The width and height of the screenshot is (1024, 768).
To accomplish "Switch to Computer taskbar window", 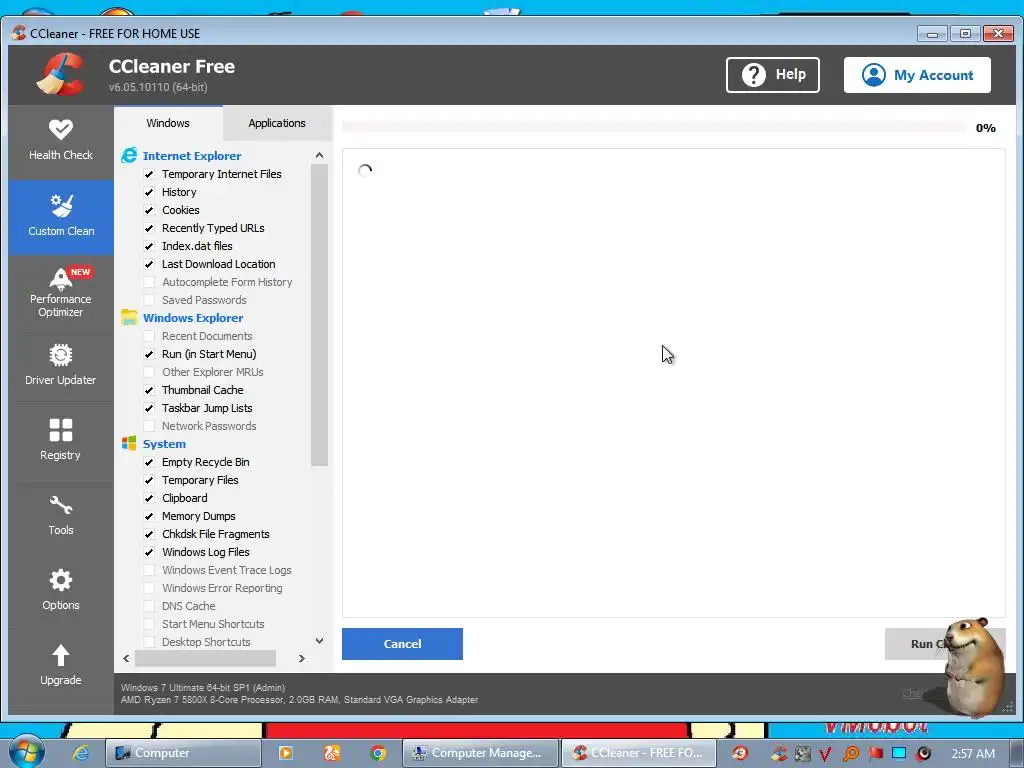I will click(x=184, y=753).
